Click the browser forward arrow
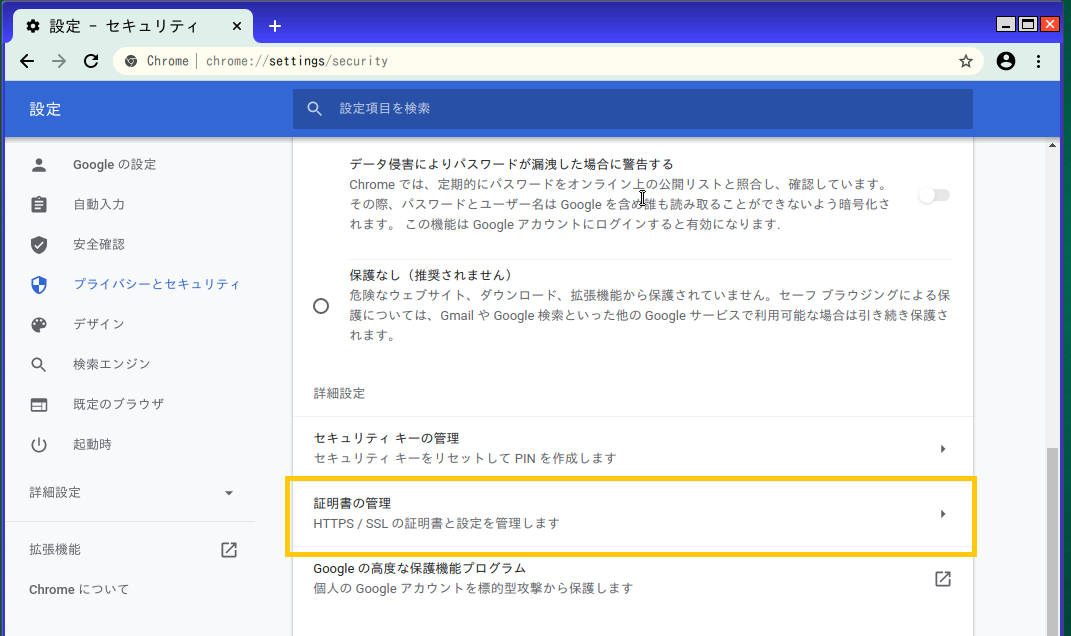The height and width of the screenshot is (636, 1071). point(59,61)
